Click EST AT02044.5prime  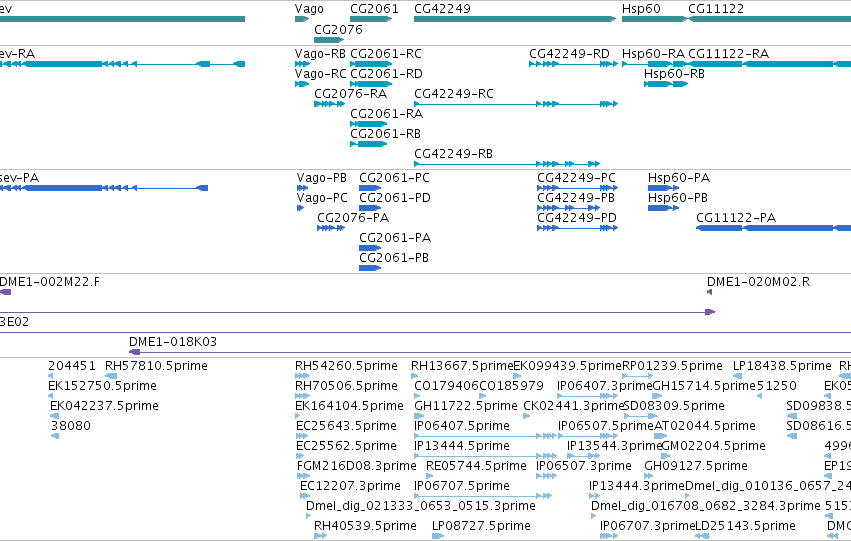pyautogui.click(x=704, y=427)
